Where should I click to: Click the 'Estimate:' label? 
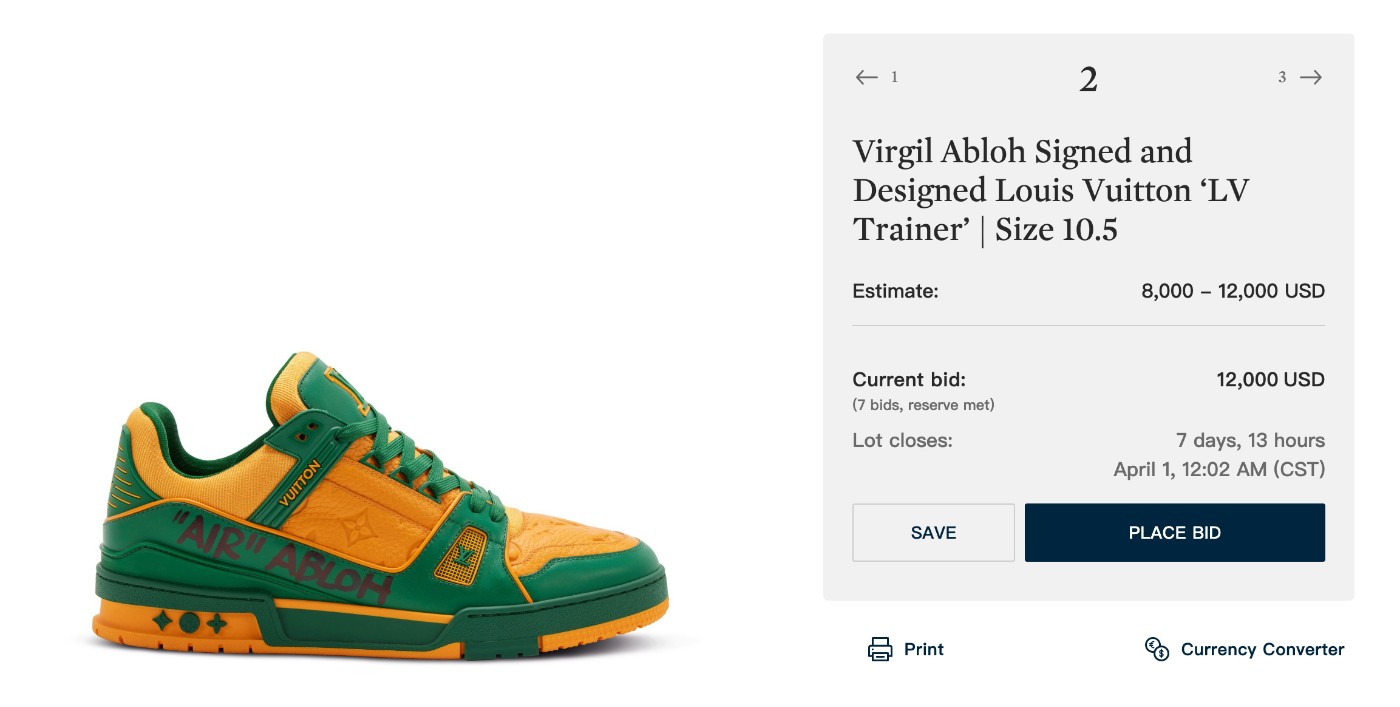pyautogui.click(x=895, y=291)
